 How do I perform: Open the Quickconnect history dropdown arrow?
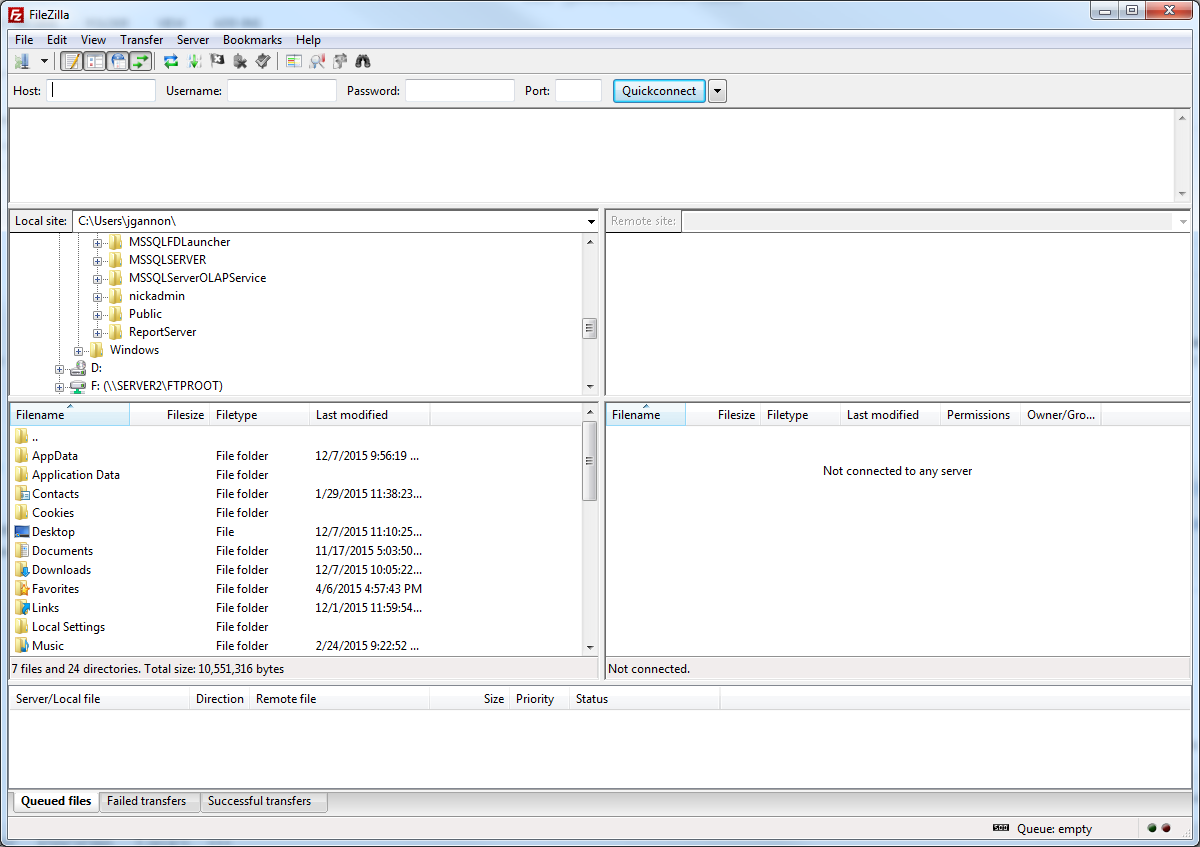tap(718, 91)
